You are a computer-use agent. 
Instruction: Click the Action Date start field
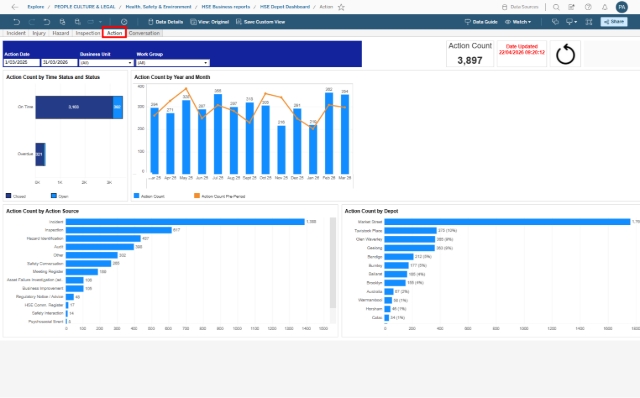tap(22, 62)
